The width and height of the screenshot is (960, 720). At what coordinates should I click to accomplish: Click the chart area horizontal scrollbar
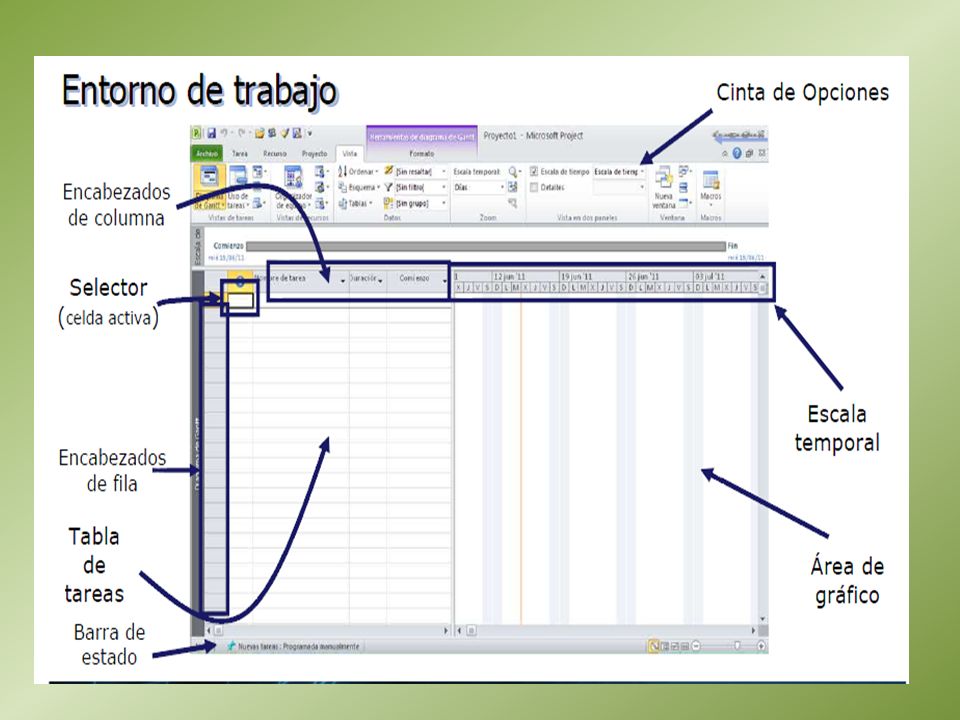click(x=606, y=630)
